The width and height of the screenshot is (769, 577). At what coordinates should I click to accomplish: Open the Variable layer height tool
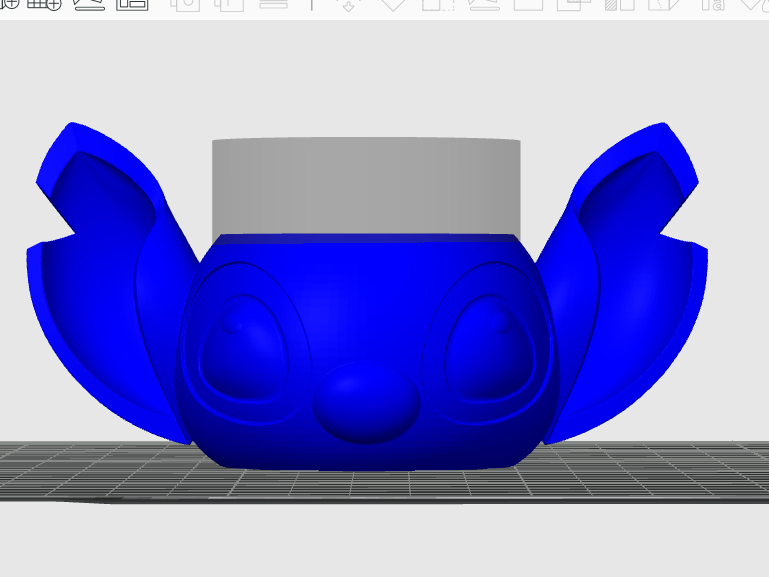(273, 4)
